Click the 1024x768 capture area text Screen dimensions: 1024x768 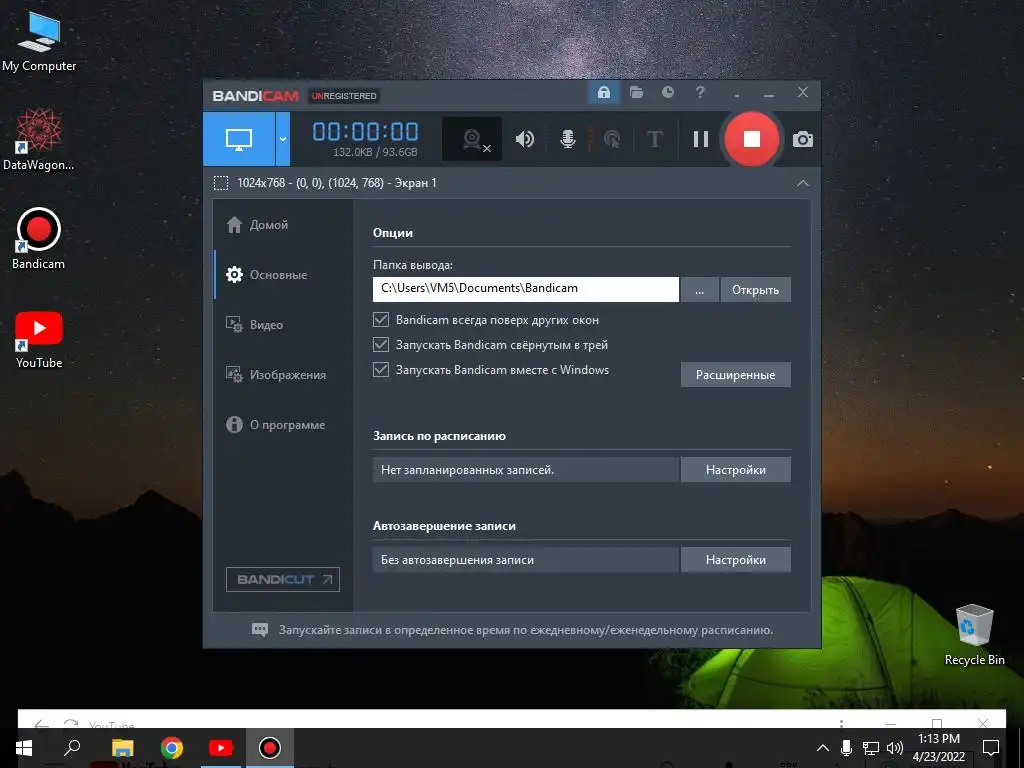[x=336, y=183]
